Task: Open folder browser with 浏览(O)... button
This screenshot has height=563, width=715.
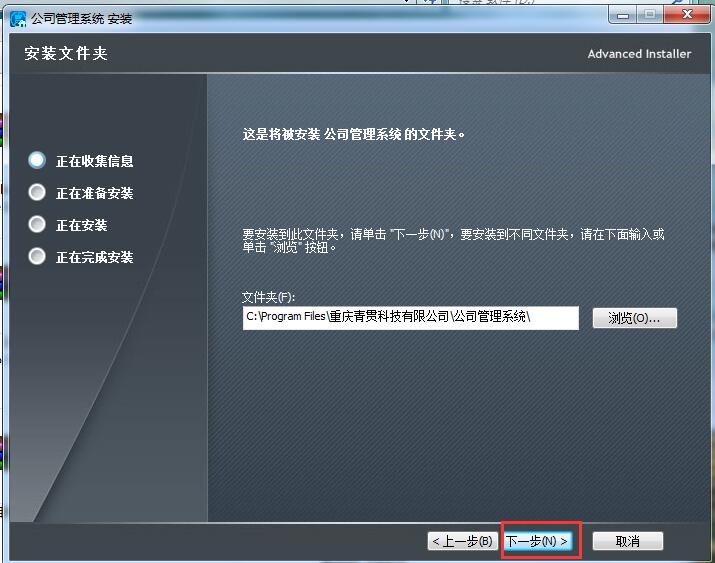Action: 634,318
